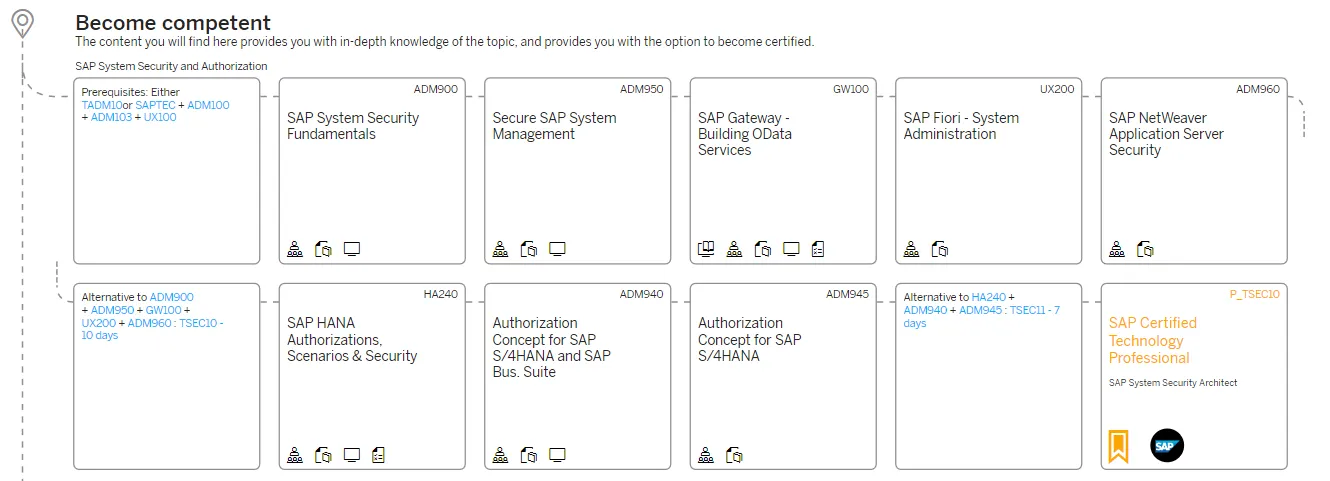Open the TADM10 prerequisite link

[x=101, y=105]
